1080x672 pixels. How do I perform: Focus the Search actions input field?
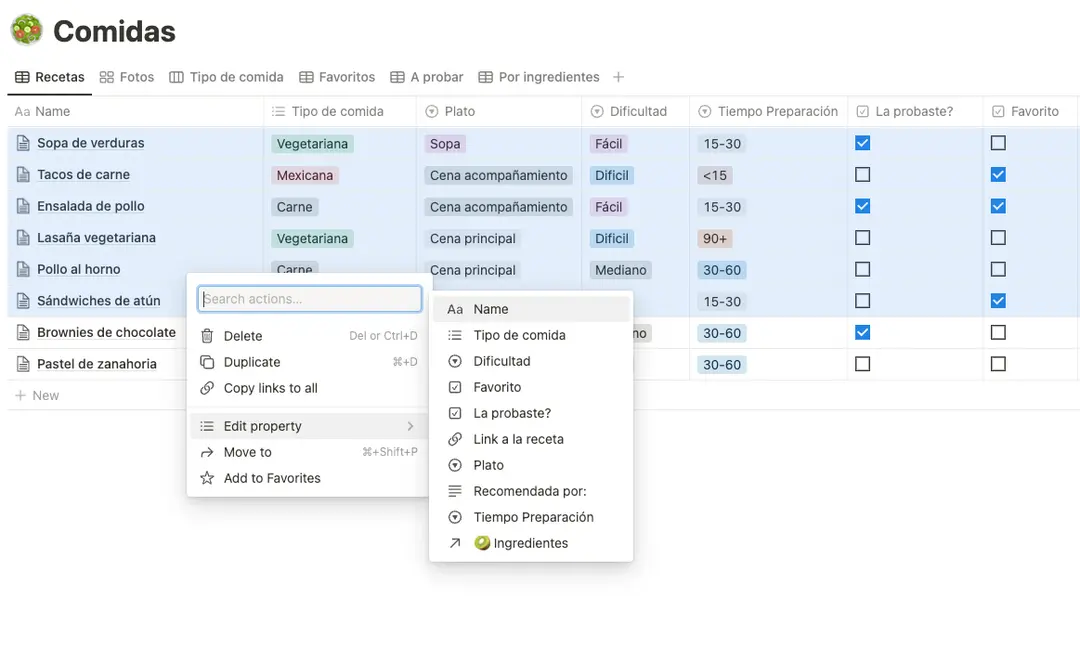(x=310, y=299)
